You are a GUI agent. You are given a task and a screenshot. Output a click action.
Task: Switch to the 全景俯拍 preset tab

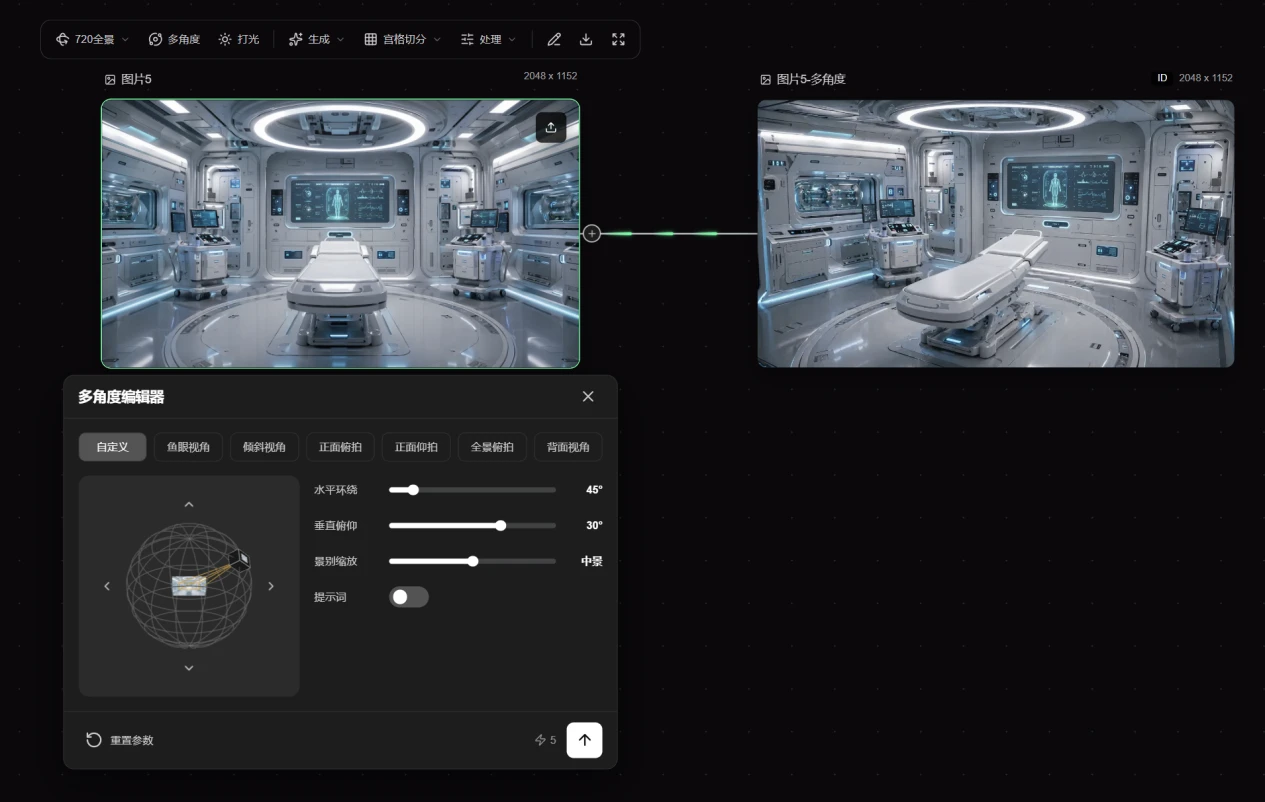(x=492, y=447)
